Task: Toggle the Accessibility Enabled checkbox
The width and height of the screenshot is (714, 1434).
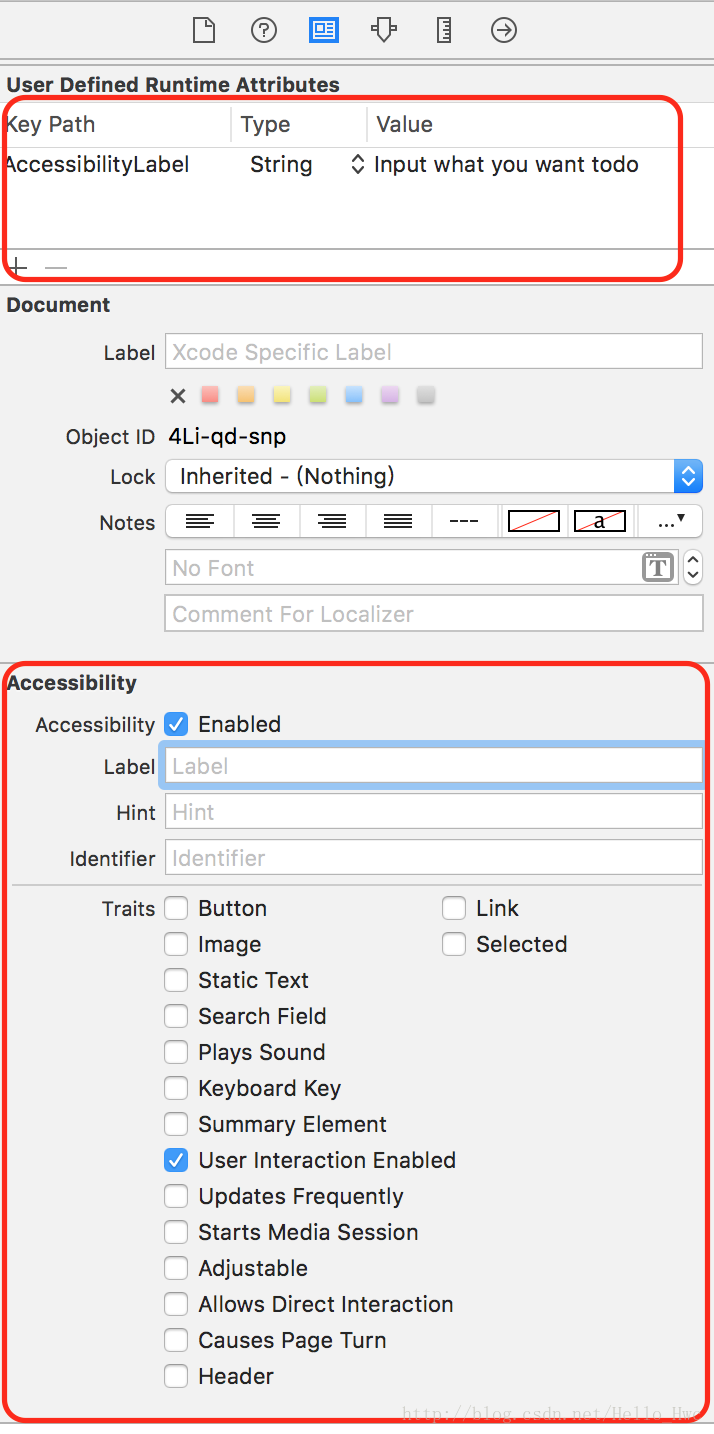Action: [x=176, y=724]
